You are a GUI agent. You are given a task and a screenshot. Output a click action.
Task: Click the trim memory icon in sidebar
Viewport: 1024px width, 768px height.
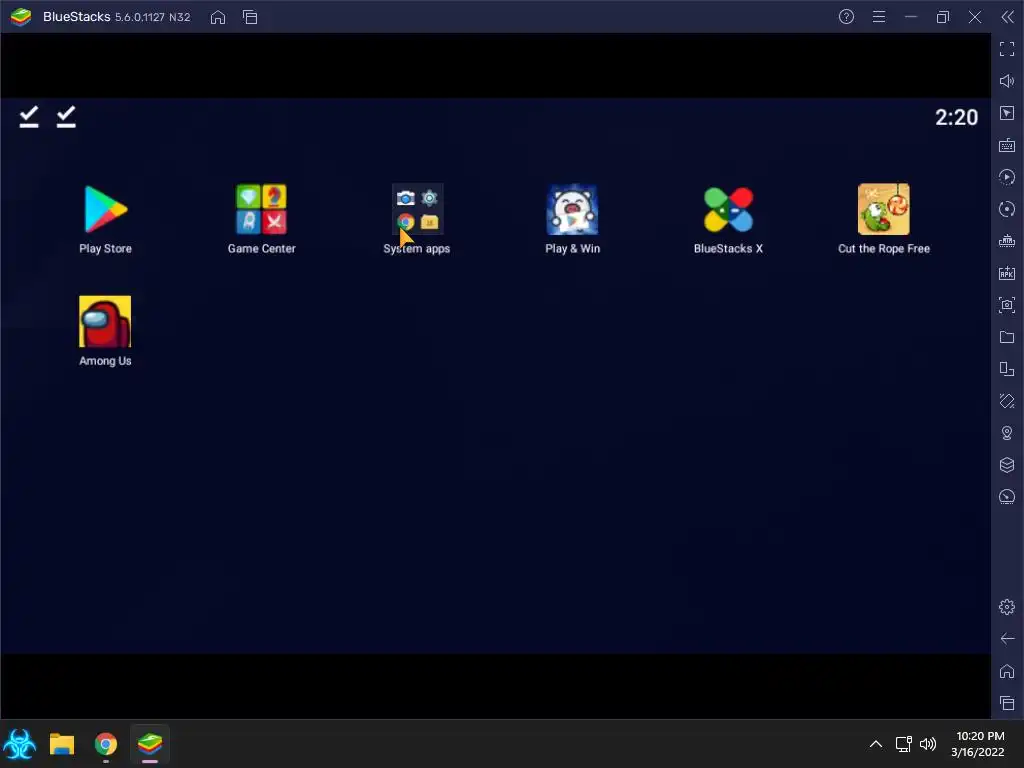[x=1007, y=241]
